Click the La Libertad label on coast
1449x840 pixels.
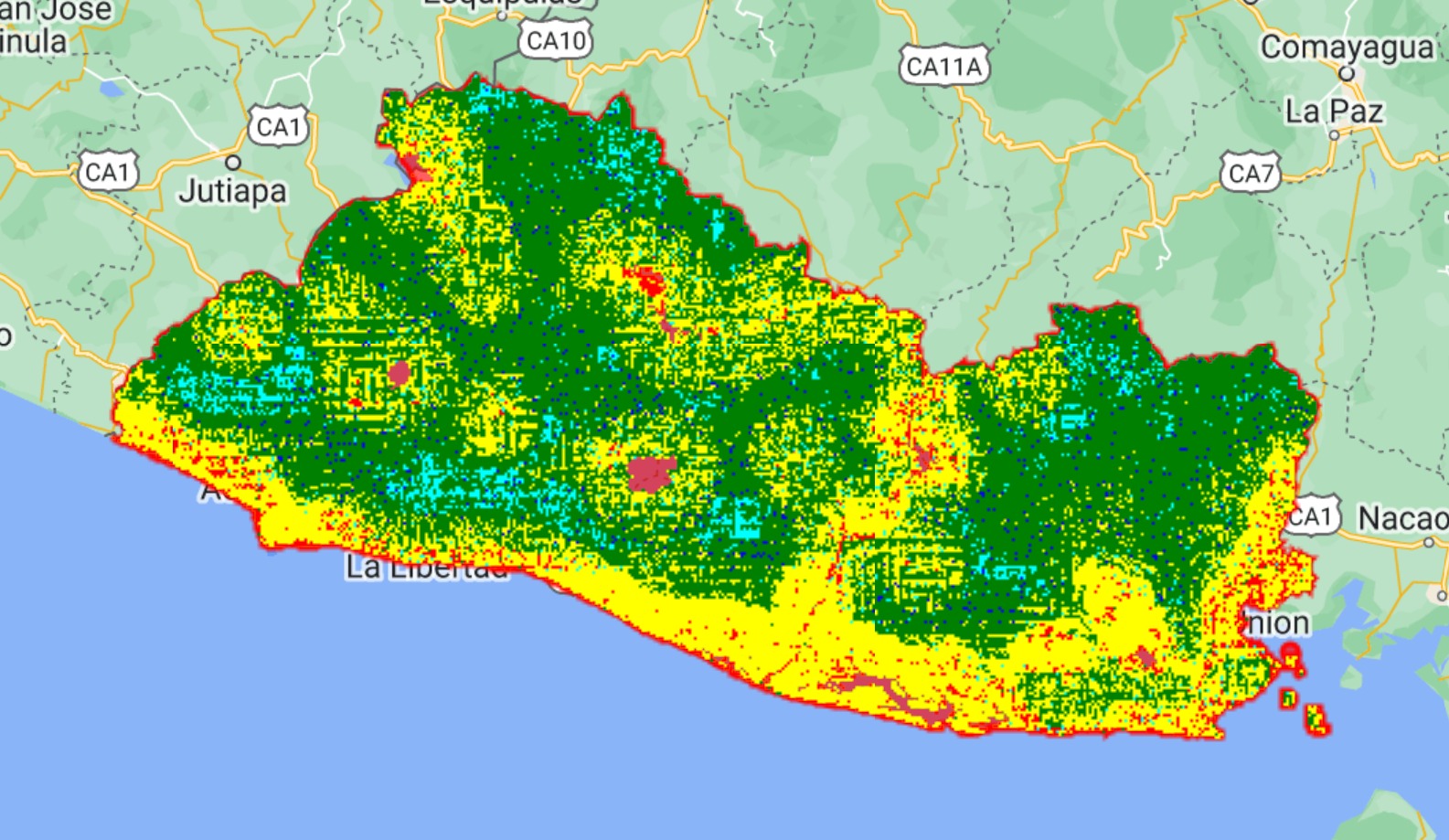[426, 569]
